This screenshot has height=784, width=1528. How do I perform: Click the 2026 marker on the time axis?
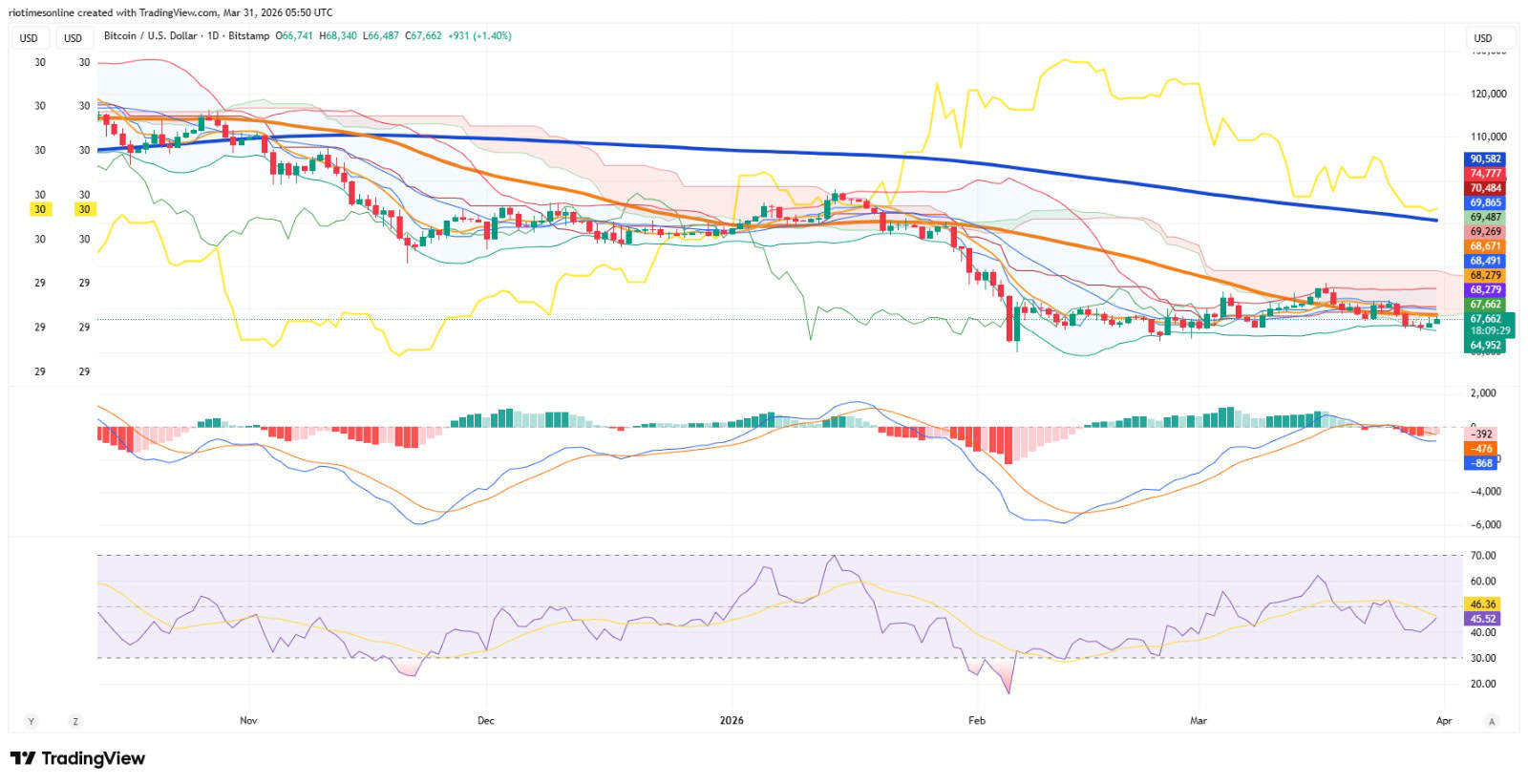[x=732, y=720]
